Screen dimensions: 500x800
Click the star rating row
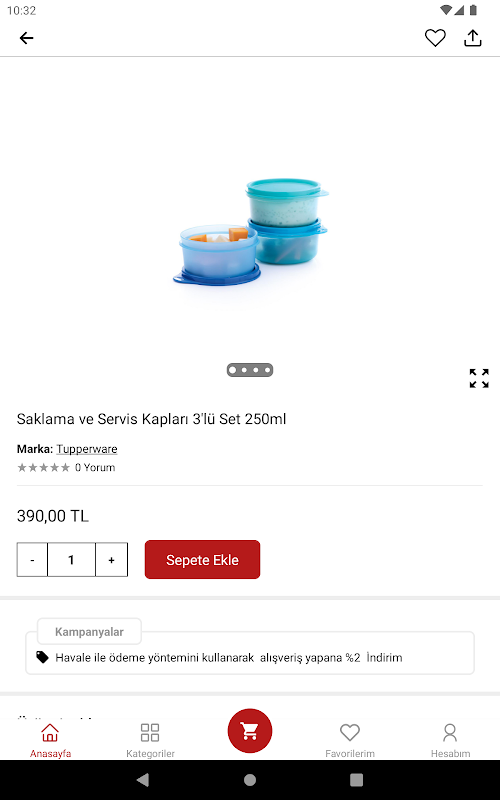point(43,467)
